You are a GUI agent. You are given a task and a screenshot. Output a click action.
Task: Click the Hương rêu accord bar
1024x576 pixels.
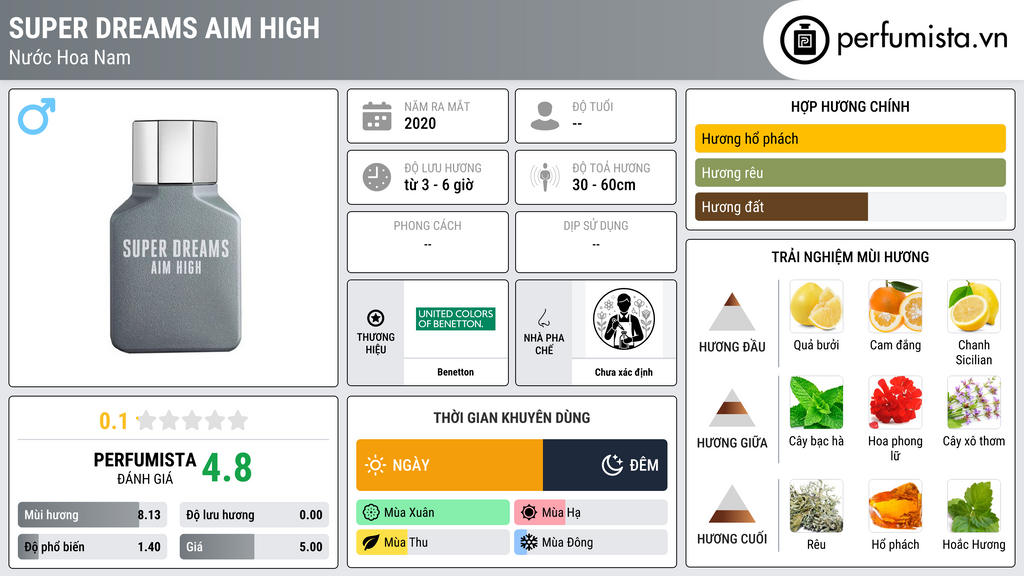pos(850,173)
